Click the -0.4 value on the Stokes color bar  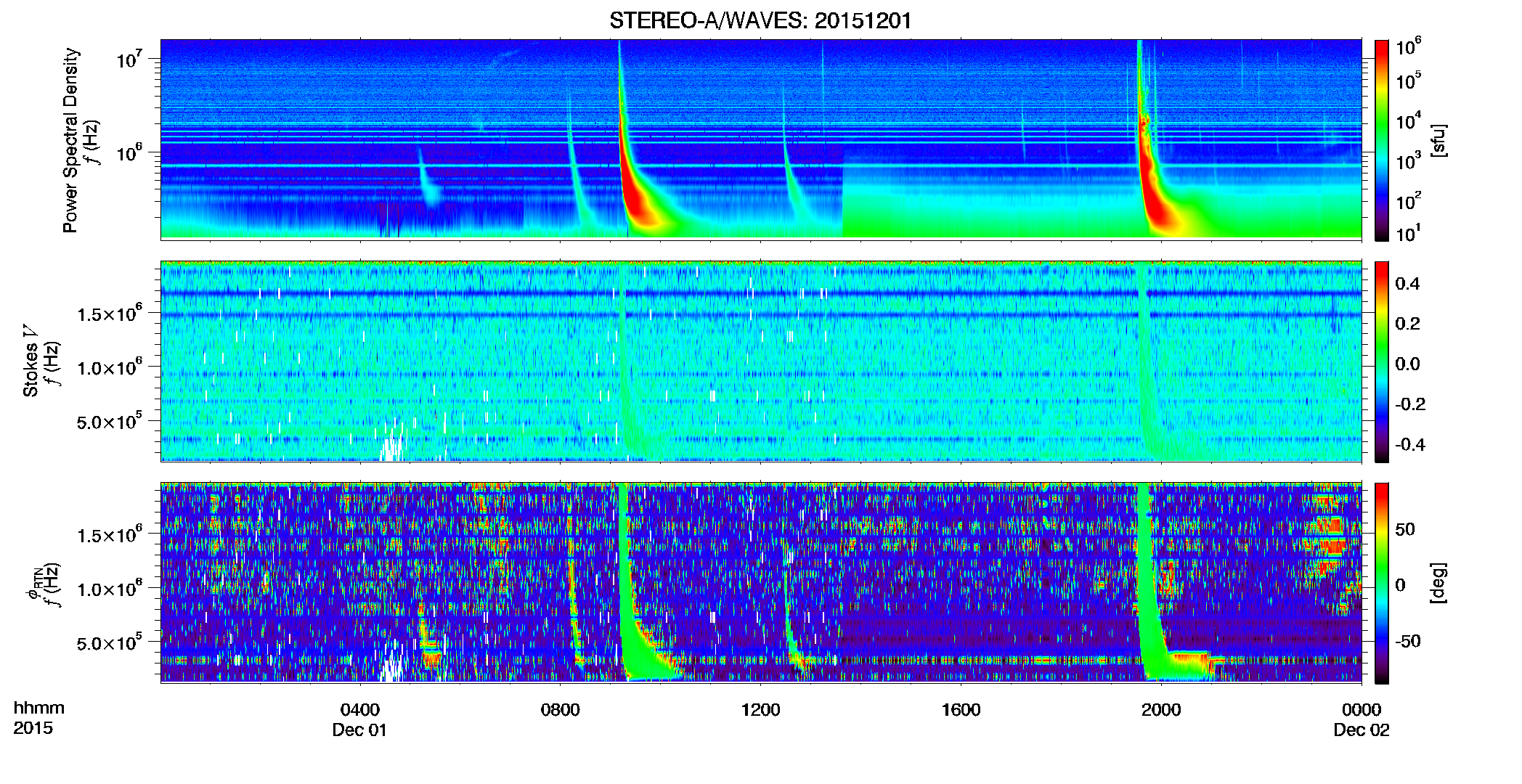(1410, 444)
